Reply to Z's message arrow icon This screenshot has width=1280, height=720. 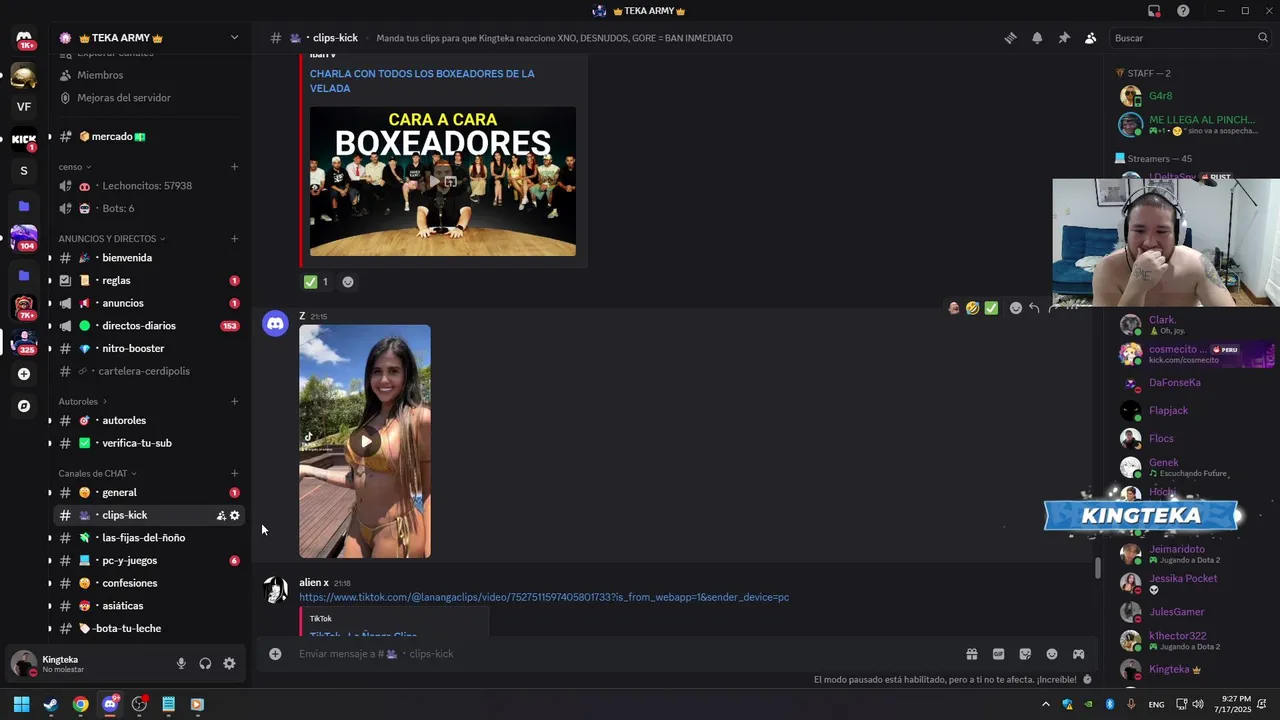[x=1034, y=308]
